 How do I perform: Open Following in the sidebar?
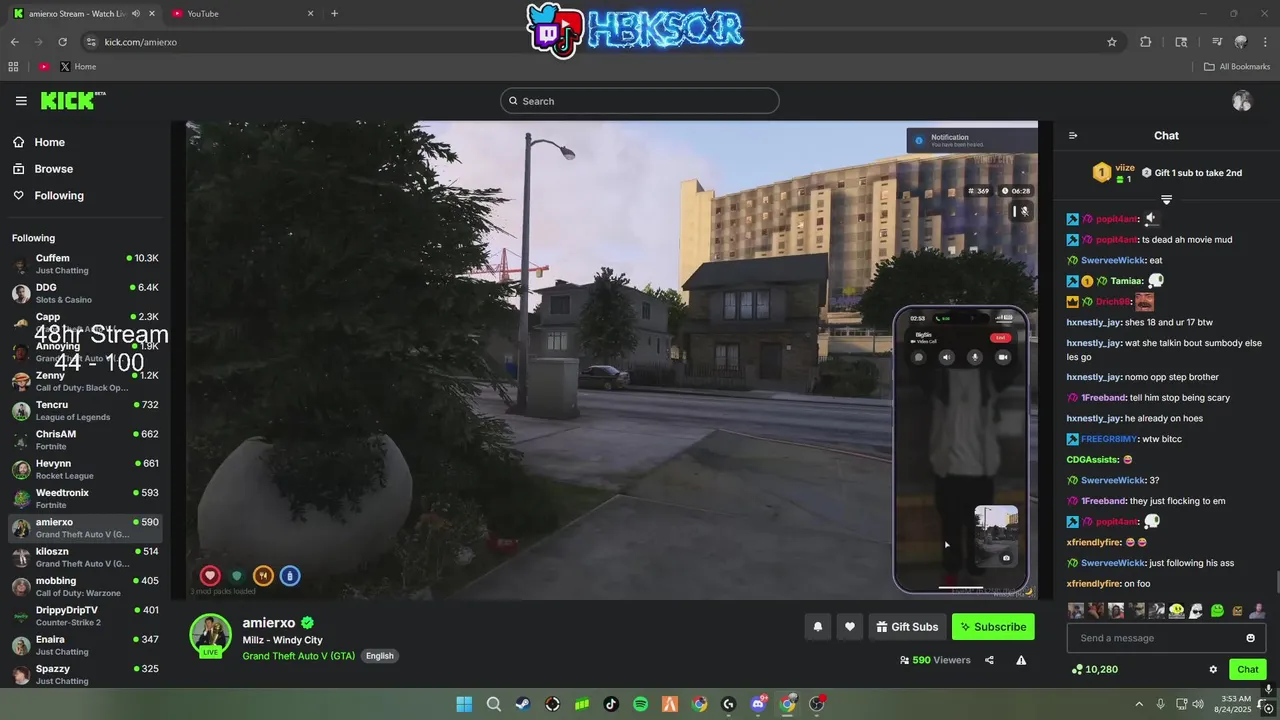point(59,196)
